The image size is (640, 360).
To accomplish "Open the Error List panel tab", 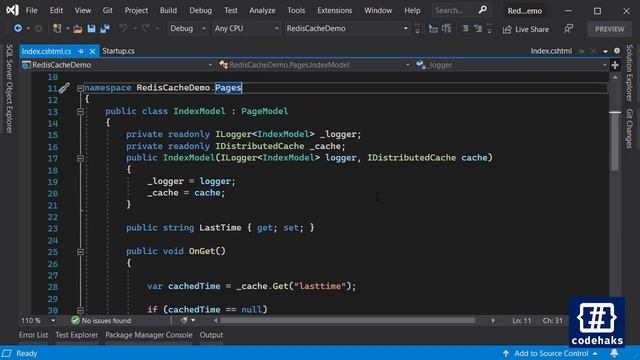I will click(x=33, y=335).
